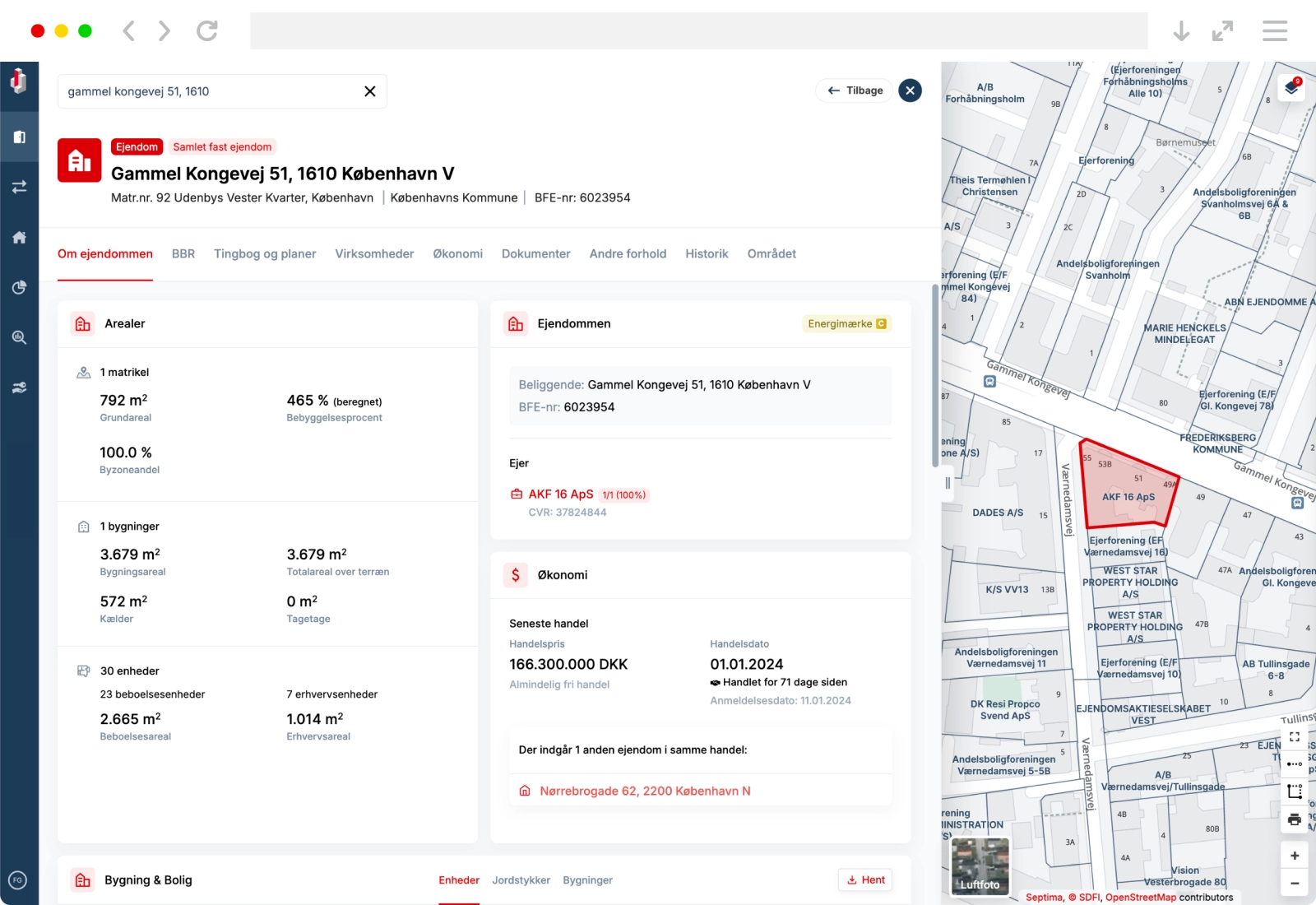
Task: Switch to the BBR tab
Action: pyautogui.click(x=183, y=253)
